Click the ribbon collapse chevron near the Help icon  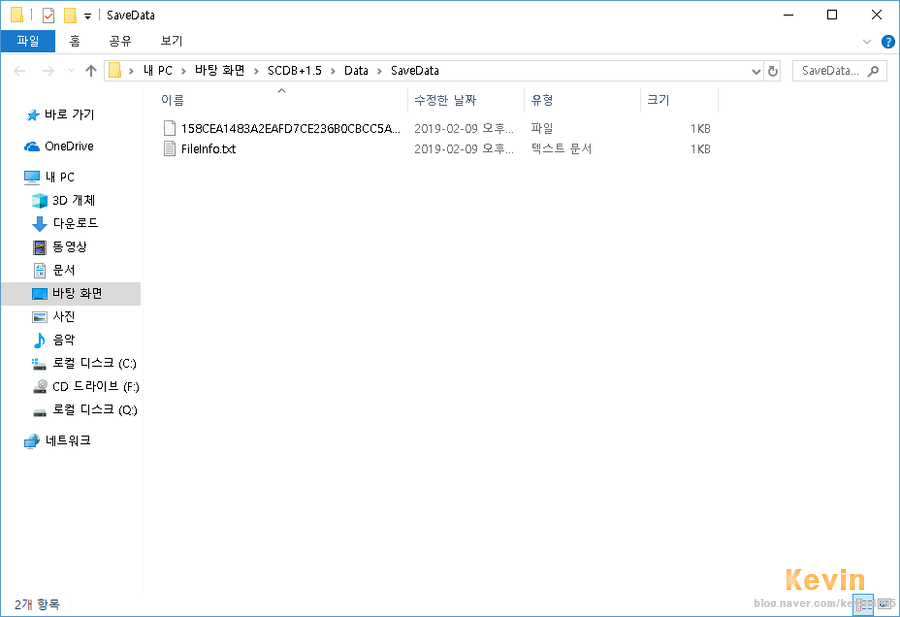click(x=868, y=41)
